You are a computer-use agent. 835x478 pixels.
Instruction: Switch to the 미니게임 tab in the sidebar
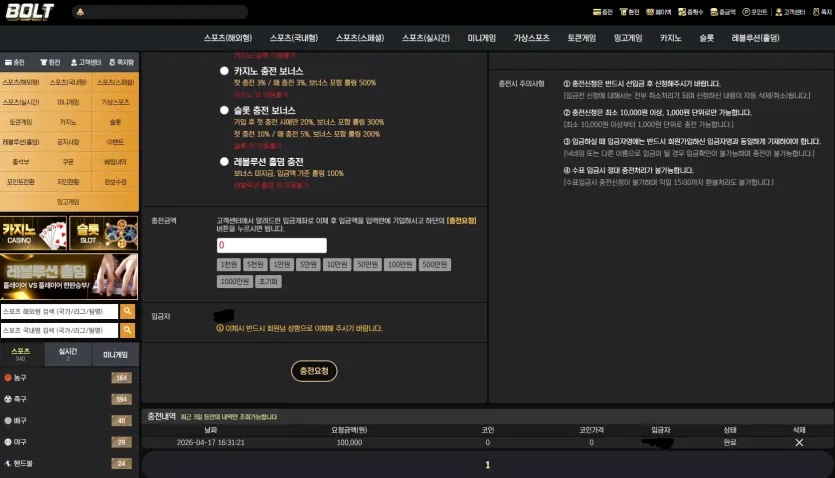click(x=115, y=355)
